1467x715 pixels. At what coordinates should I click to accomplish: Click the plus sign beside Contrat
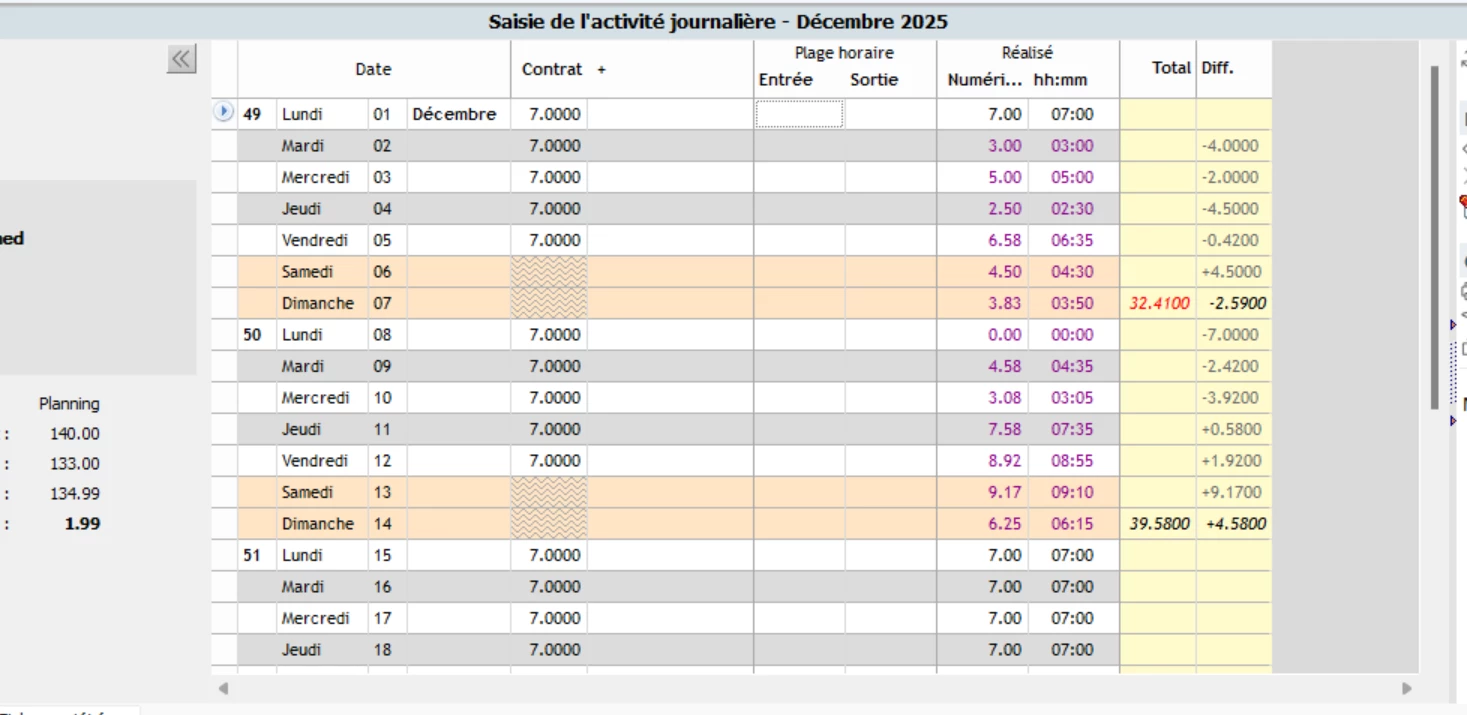602,69
